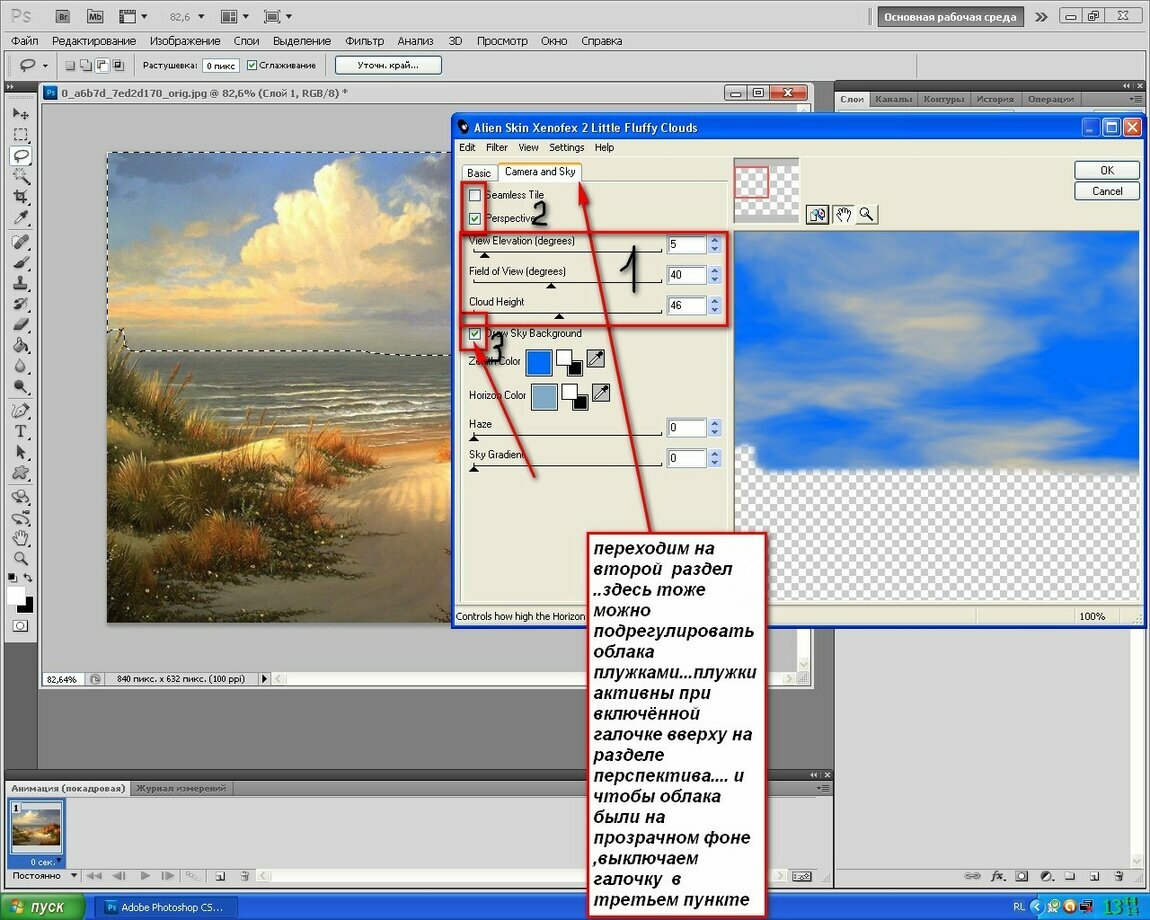Toggle the Xenofex preview mode icon
Image resolution: width=1150 pixels, height=920 pixels.
[817, 214]
